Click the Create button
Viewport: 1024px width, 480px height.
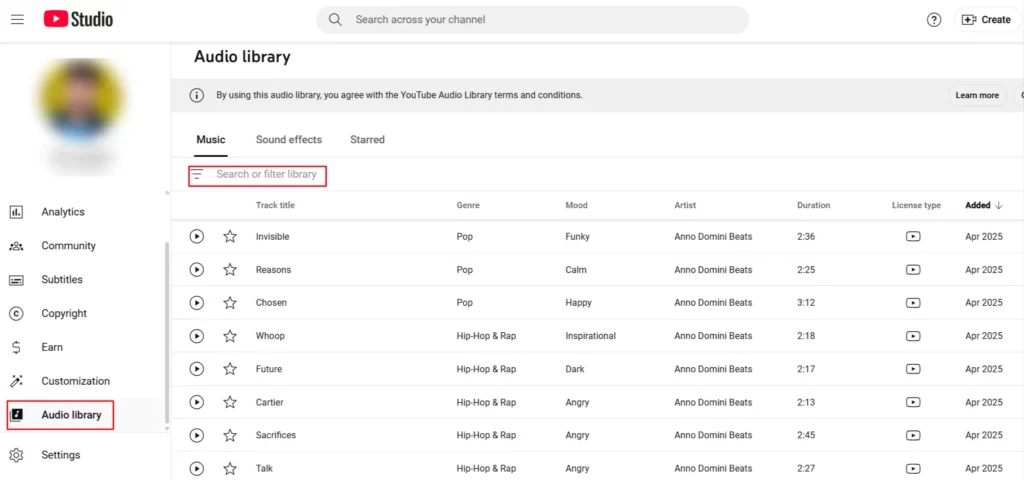987,20
